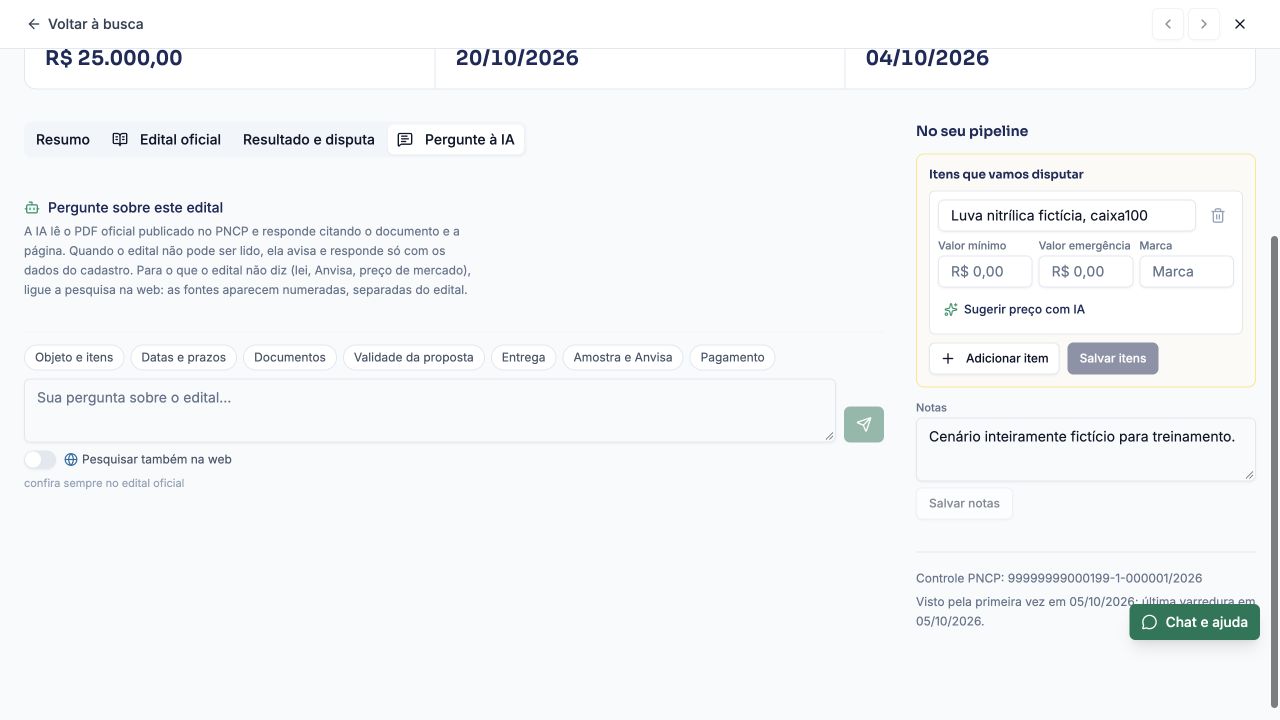Delete the Luva nitrílica item with trash icon
Viewport: 1280px width, 720px height.
pos(1218,215)
